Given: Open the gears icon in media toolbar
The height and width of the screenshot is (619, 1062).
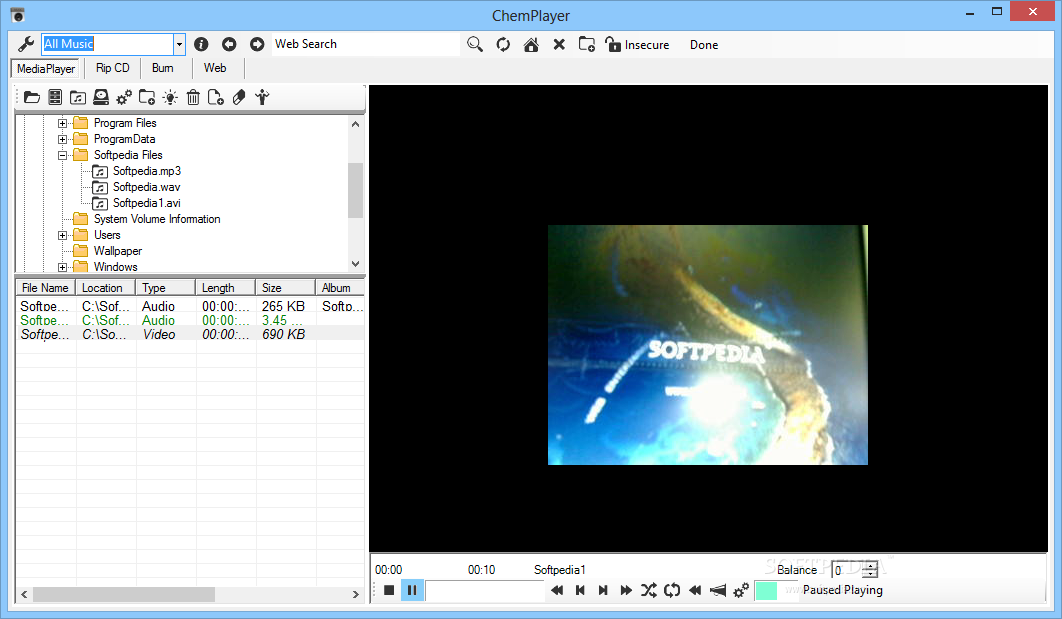Looking at the screenshot, I should 124,98.
